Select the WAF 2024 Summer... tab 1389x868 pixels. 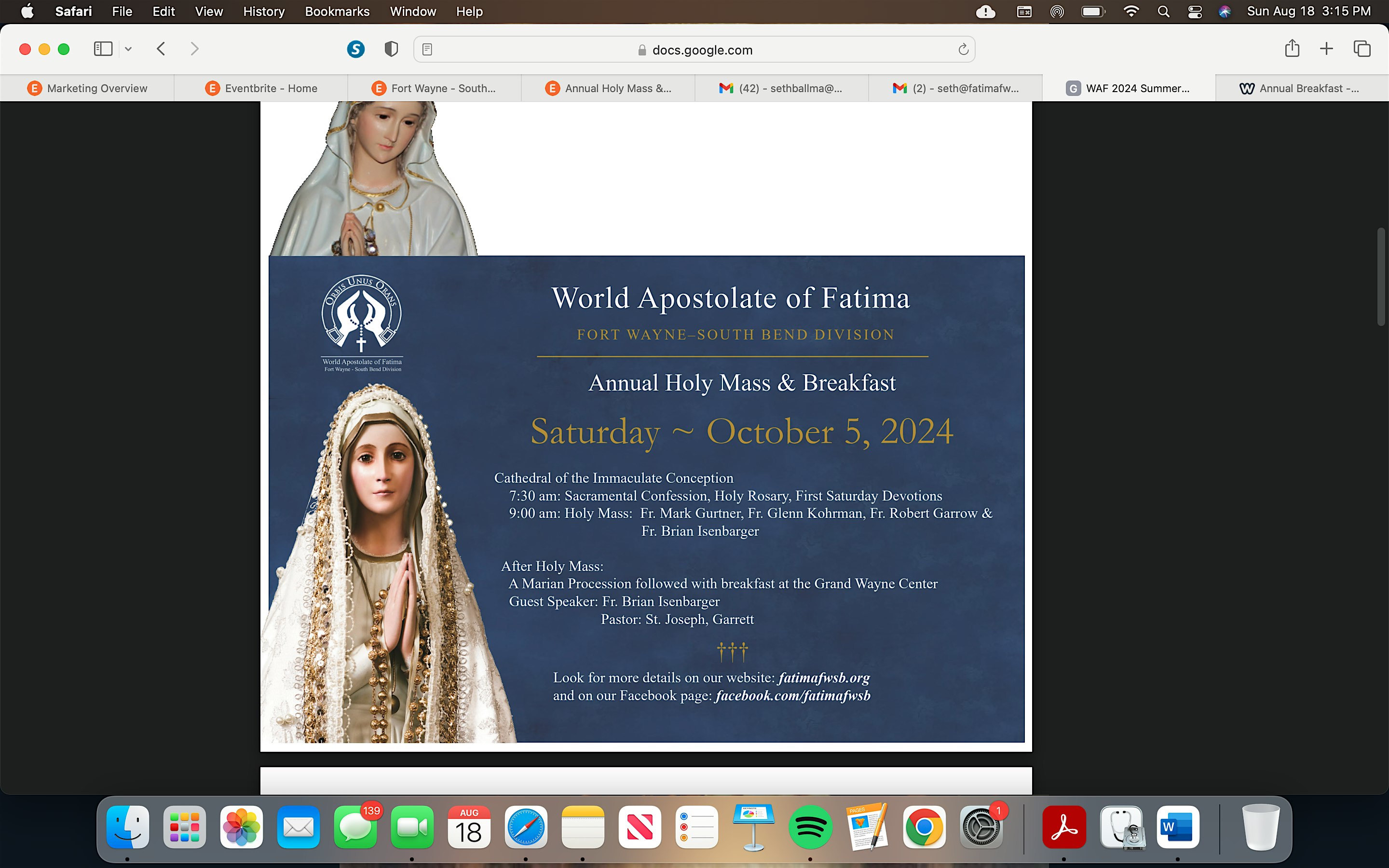pos(1129,88)
